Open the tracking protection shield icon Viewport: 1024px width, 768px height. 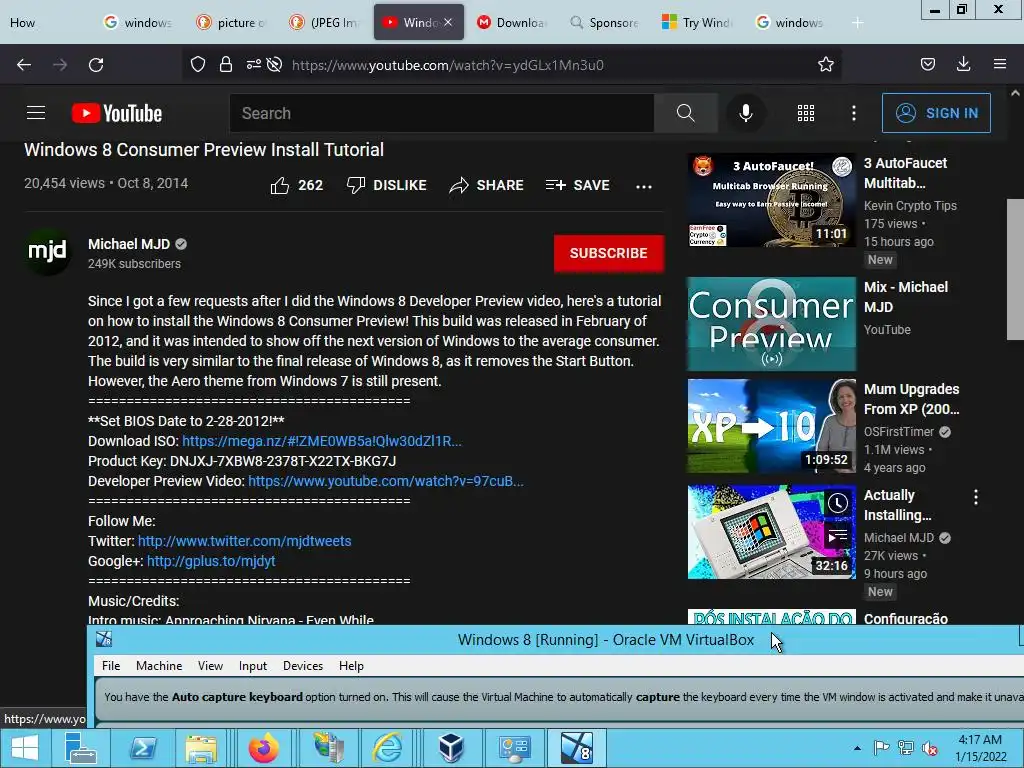pos(198,64)
